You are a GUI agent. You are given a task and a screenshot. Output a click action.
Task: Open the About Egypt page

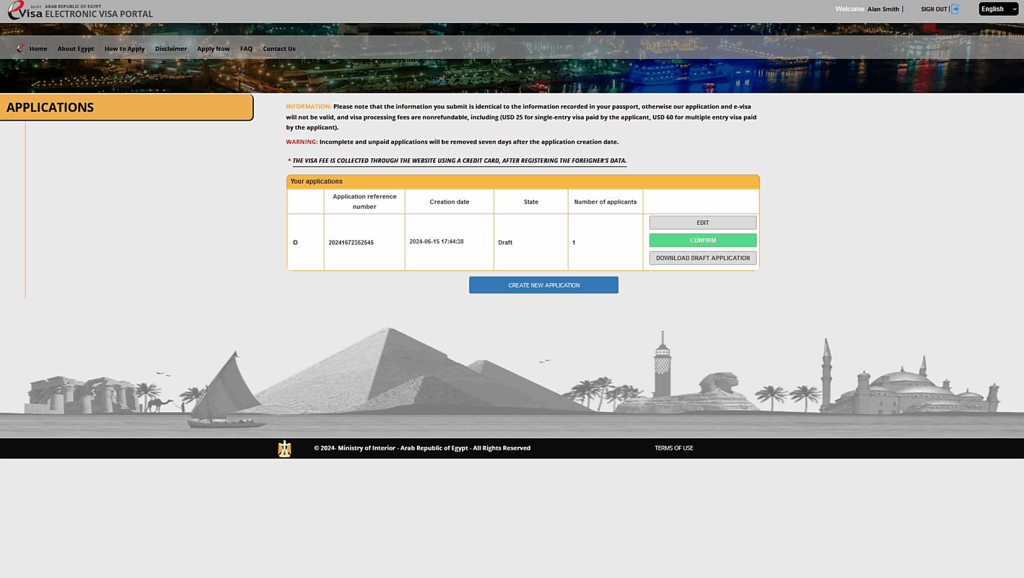click(76, 49)
